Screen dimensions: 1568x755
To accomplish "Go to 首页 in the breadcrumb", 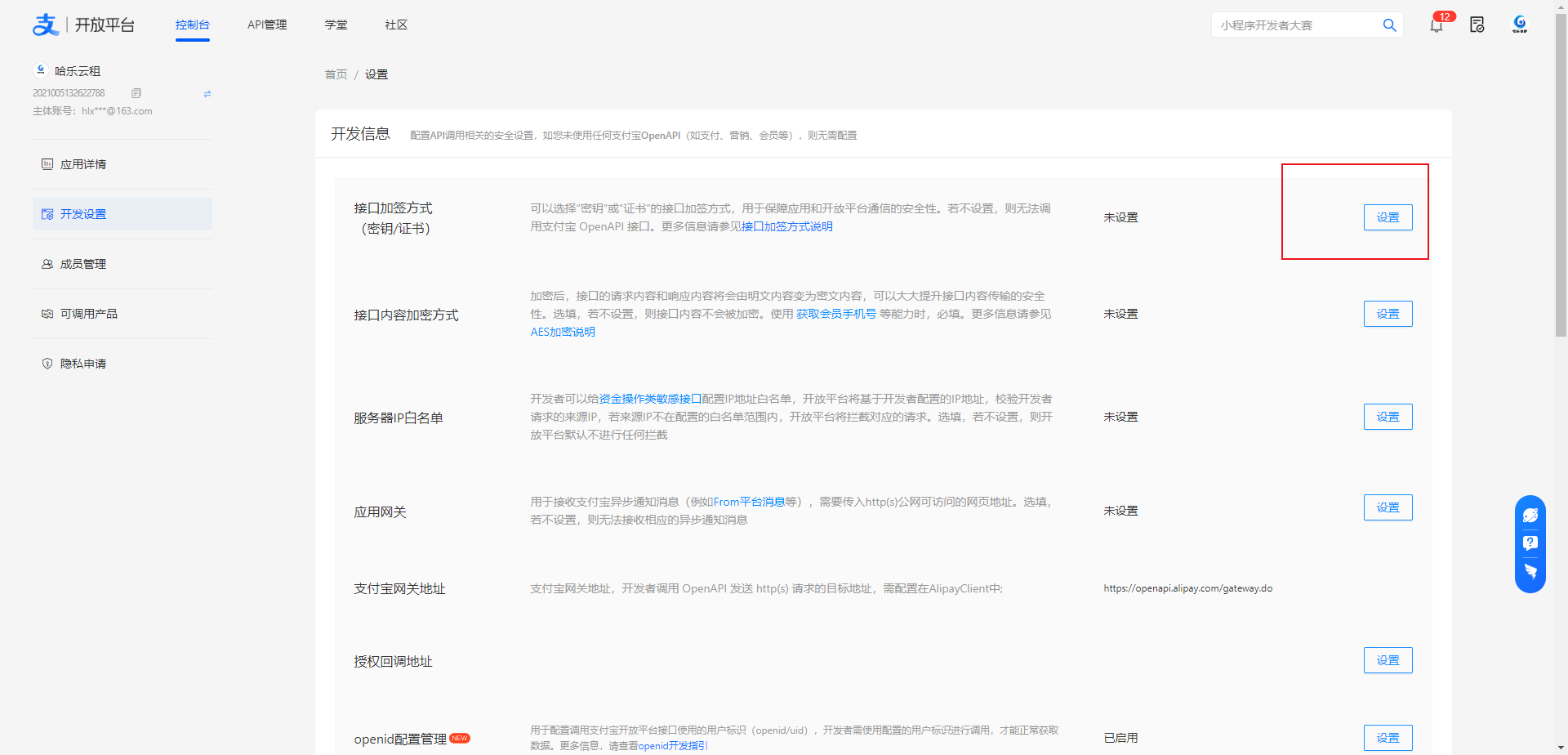I will tap(336, 74).
